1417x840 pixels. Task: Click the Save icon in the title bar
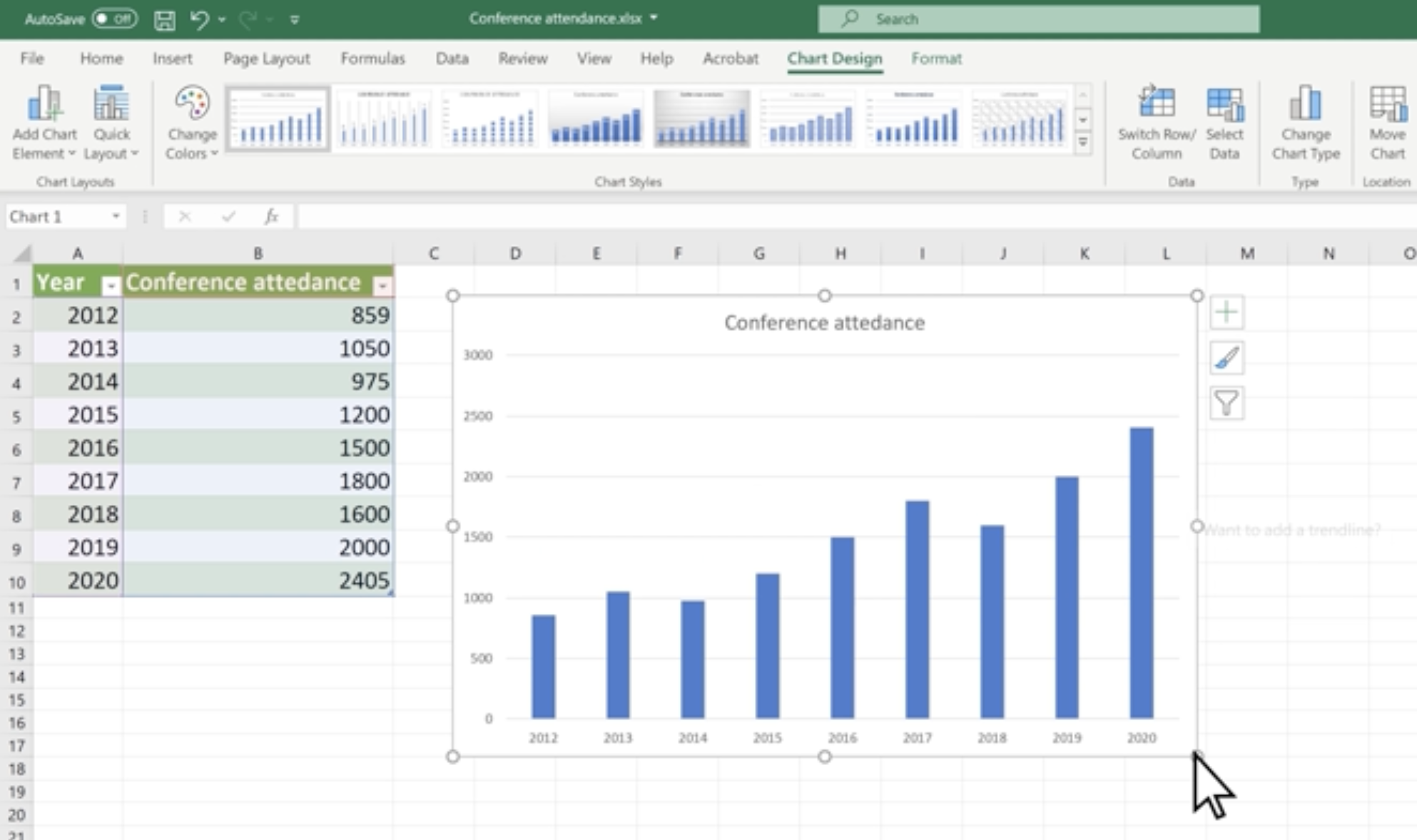pos(165,19)
